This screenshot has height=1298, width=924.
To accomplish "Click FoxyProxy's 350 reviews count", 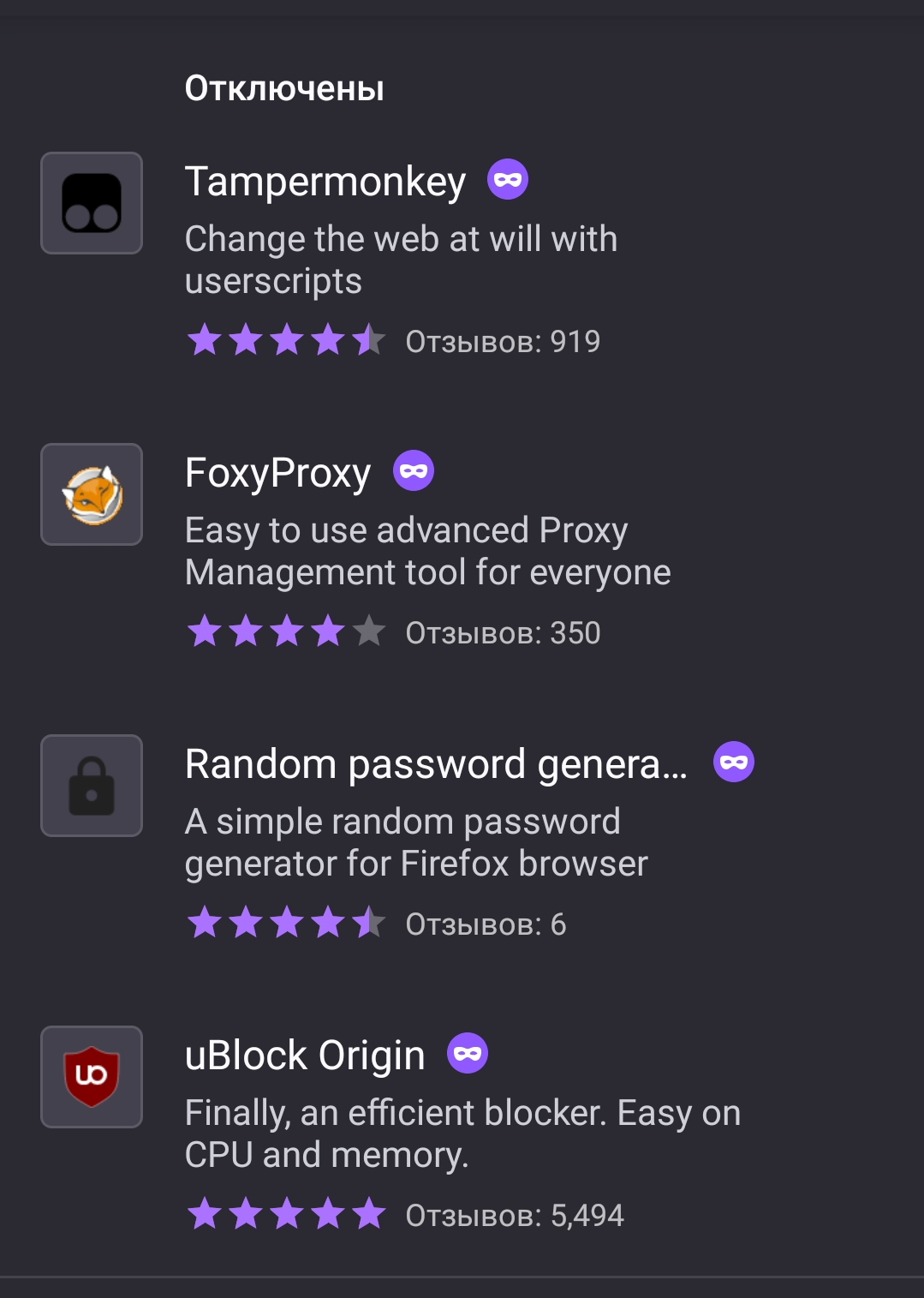I will click(x=503, y=633).
